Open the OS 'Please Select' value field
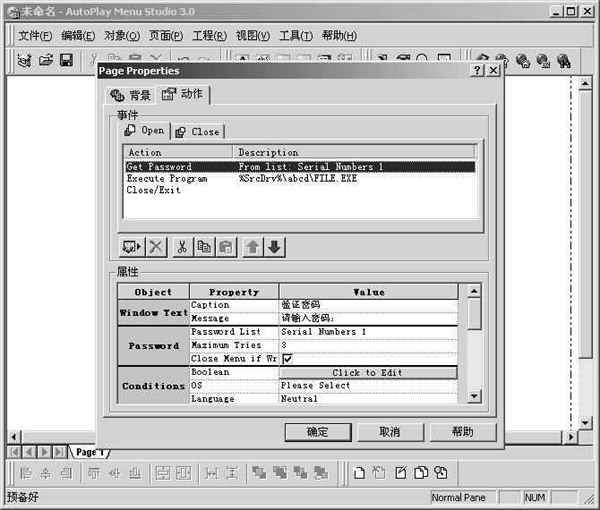Screen dimensions: 600x510 (x=368, y=385)
